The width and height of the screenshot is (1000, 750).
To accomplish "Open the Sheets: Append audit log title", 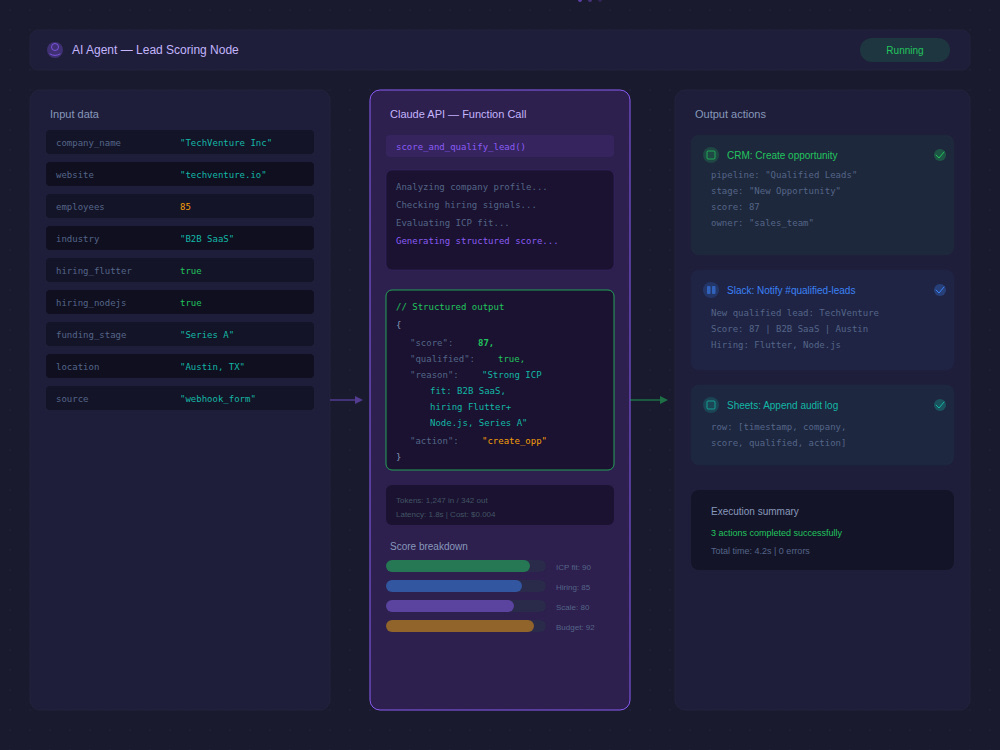I will pos(782,406).
